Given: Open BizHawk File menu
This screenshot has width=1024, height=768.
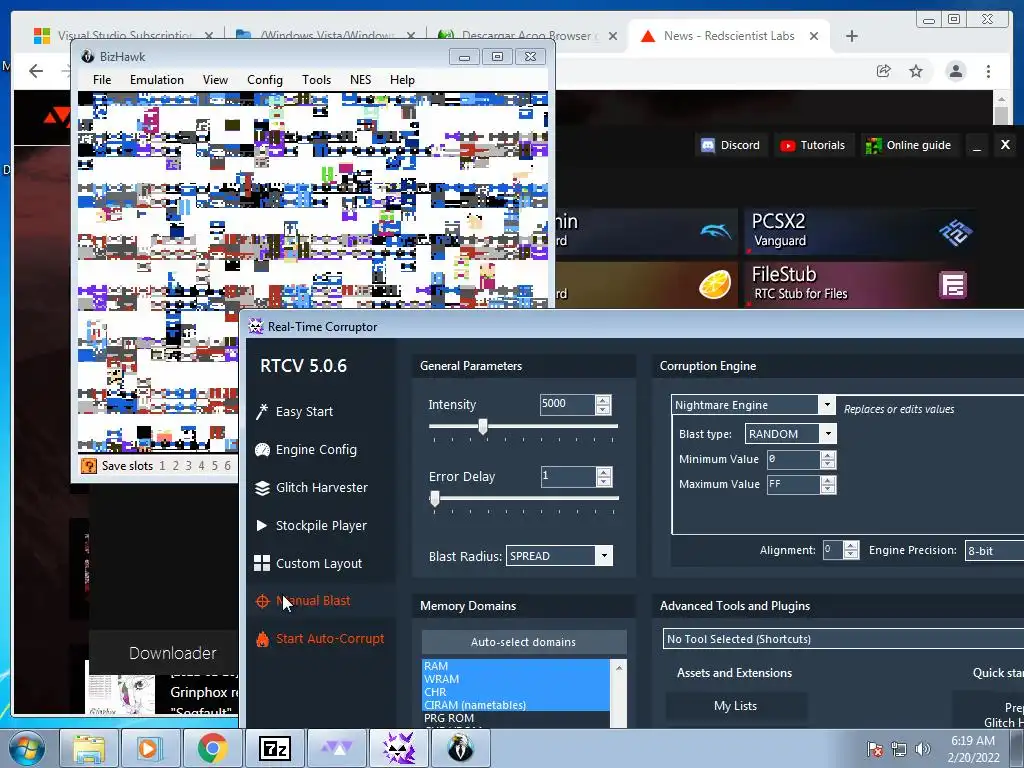Looking at the screenshot, I should pos(102,80).
